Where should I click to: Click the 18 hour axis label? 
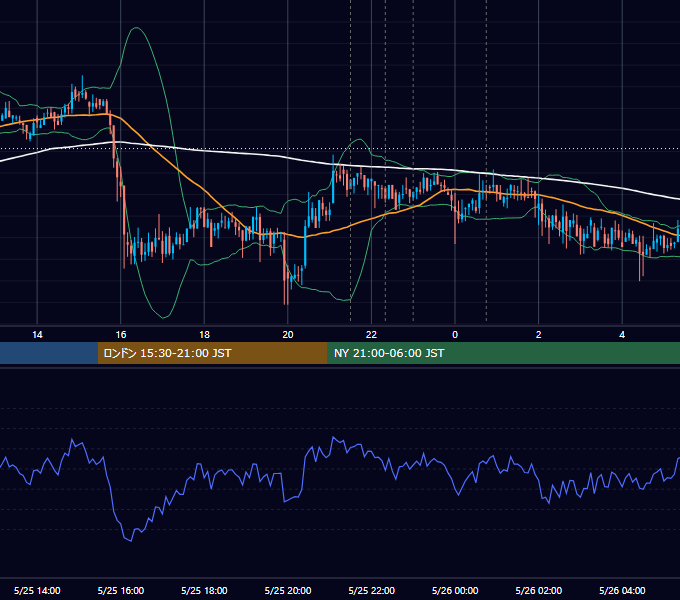tap(204, 335)
